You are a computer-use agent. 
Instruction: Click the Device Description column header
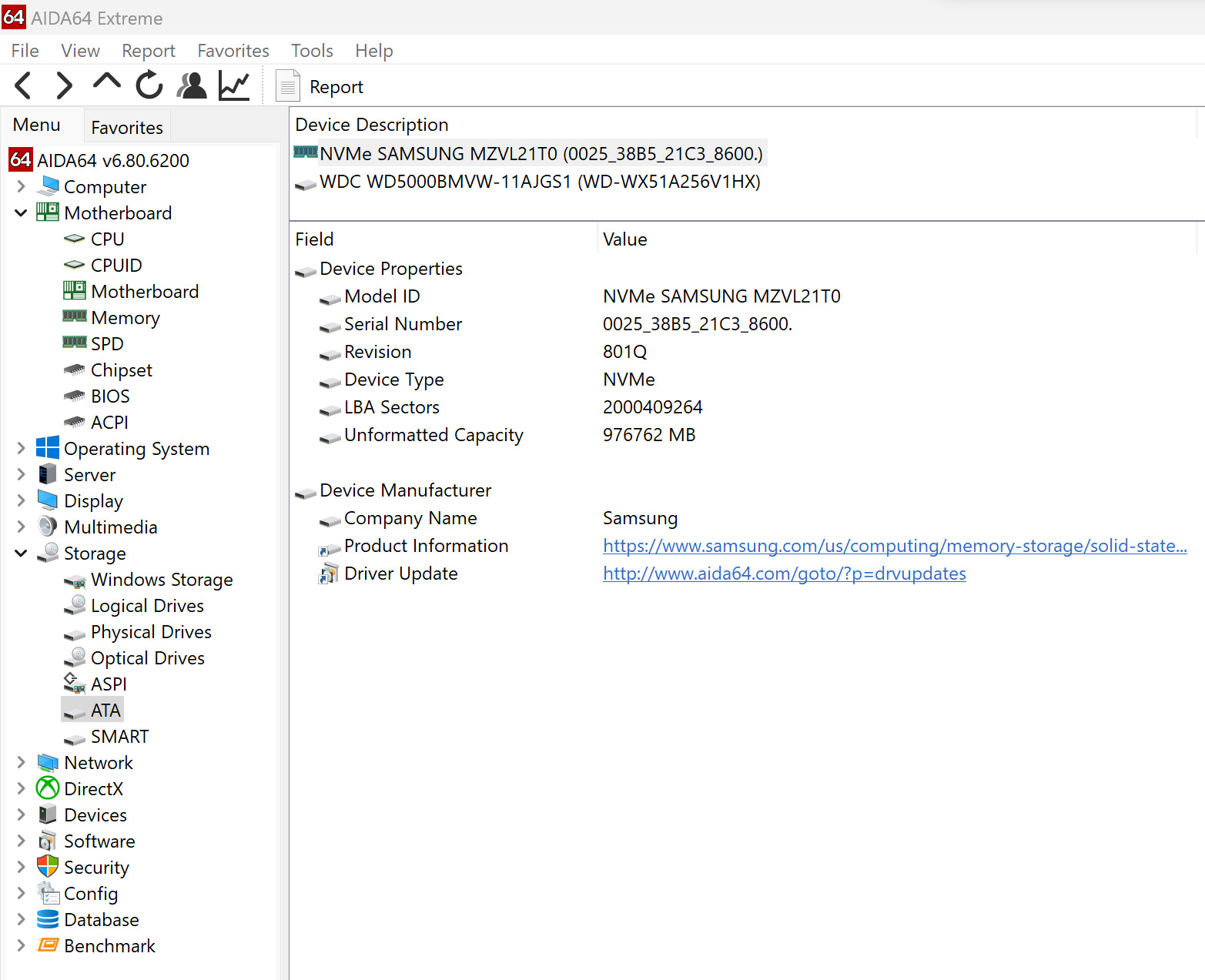pyautogui.click(x=743, y=125)
